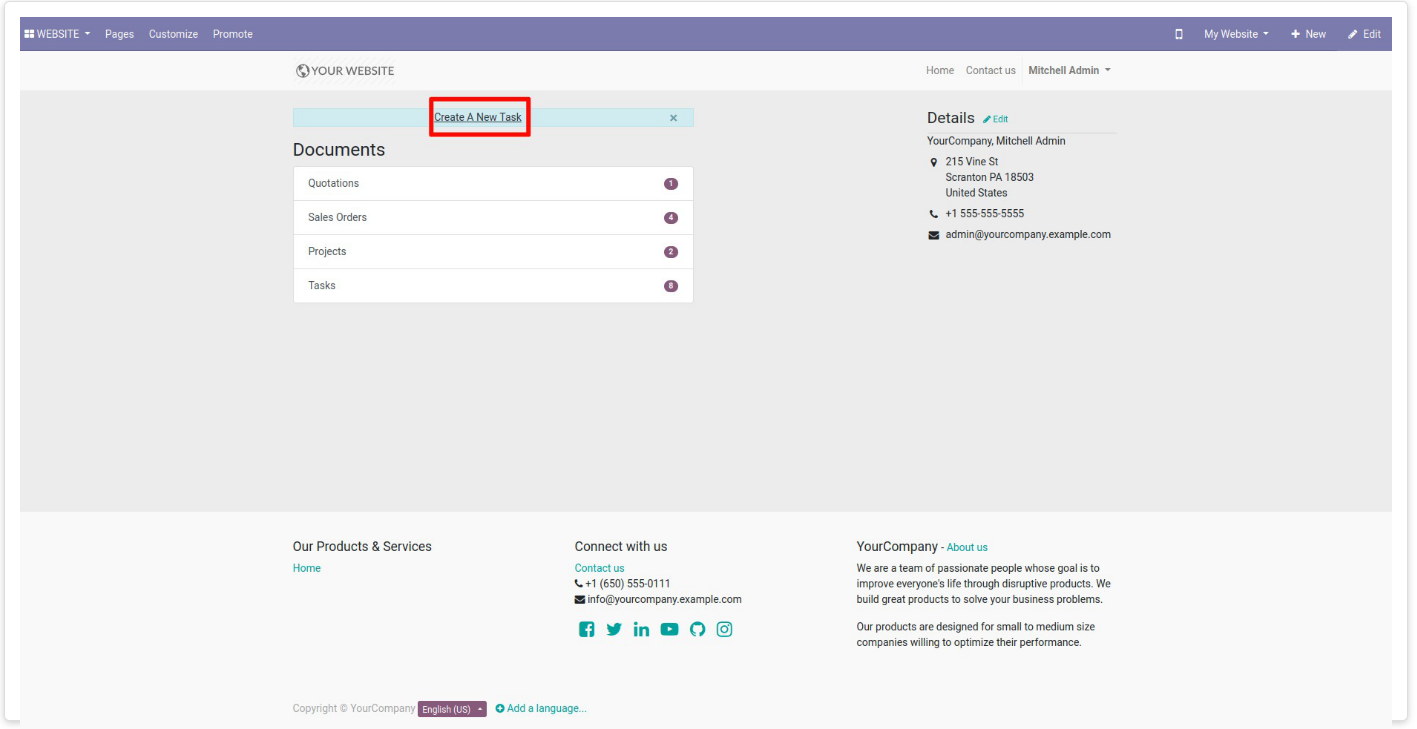The image size is (1417, 729).
Task: Click the Sales Orders count badge
Action: click(x=671, y=218)
